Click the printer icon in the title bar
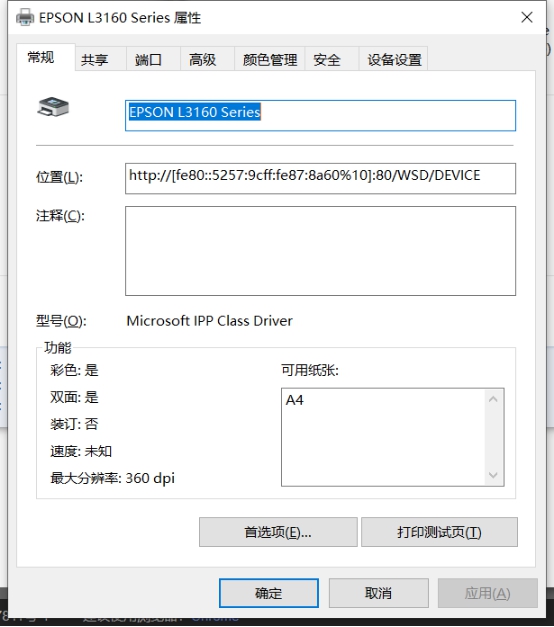 [x=25, y=18]
